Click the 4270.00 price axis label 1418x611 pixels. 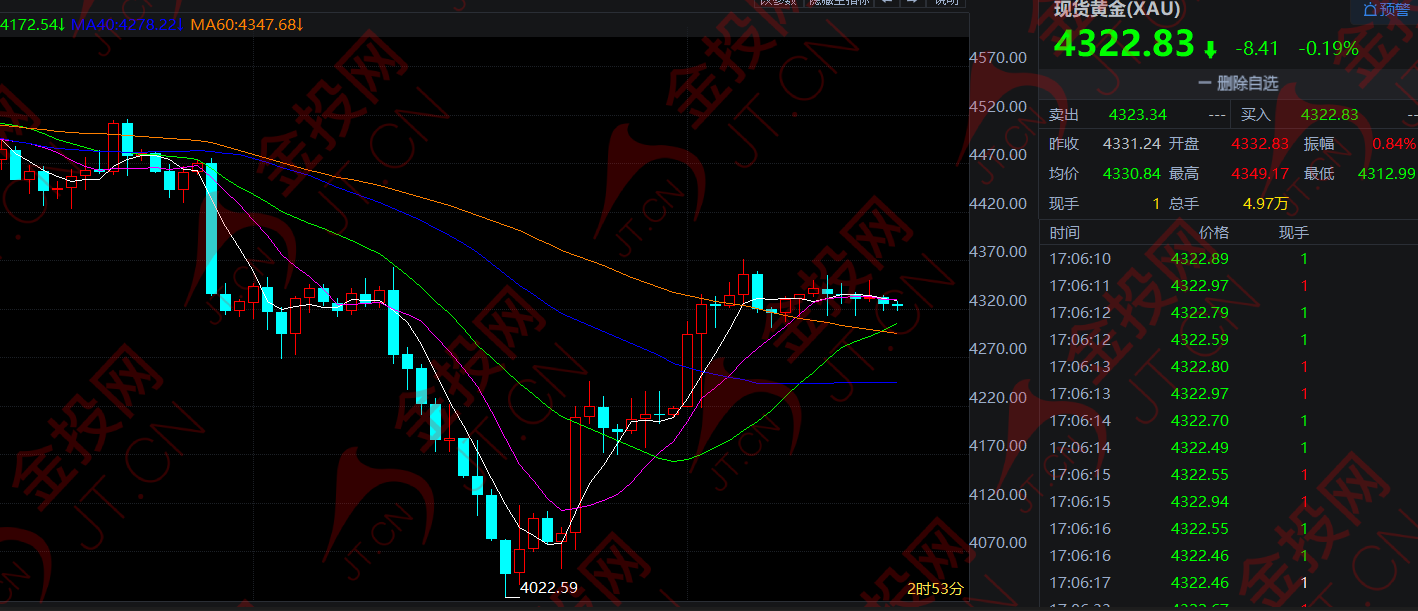(x=998, y=349)
